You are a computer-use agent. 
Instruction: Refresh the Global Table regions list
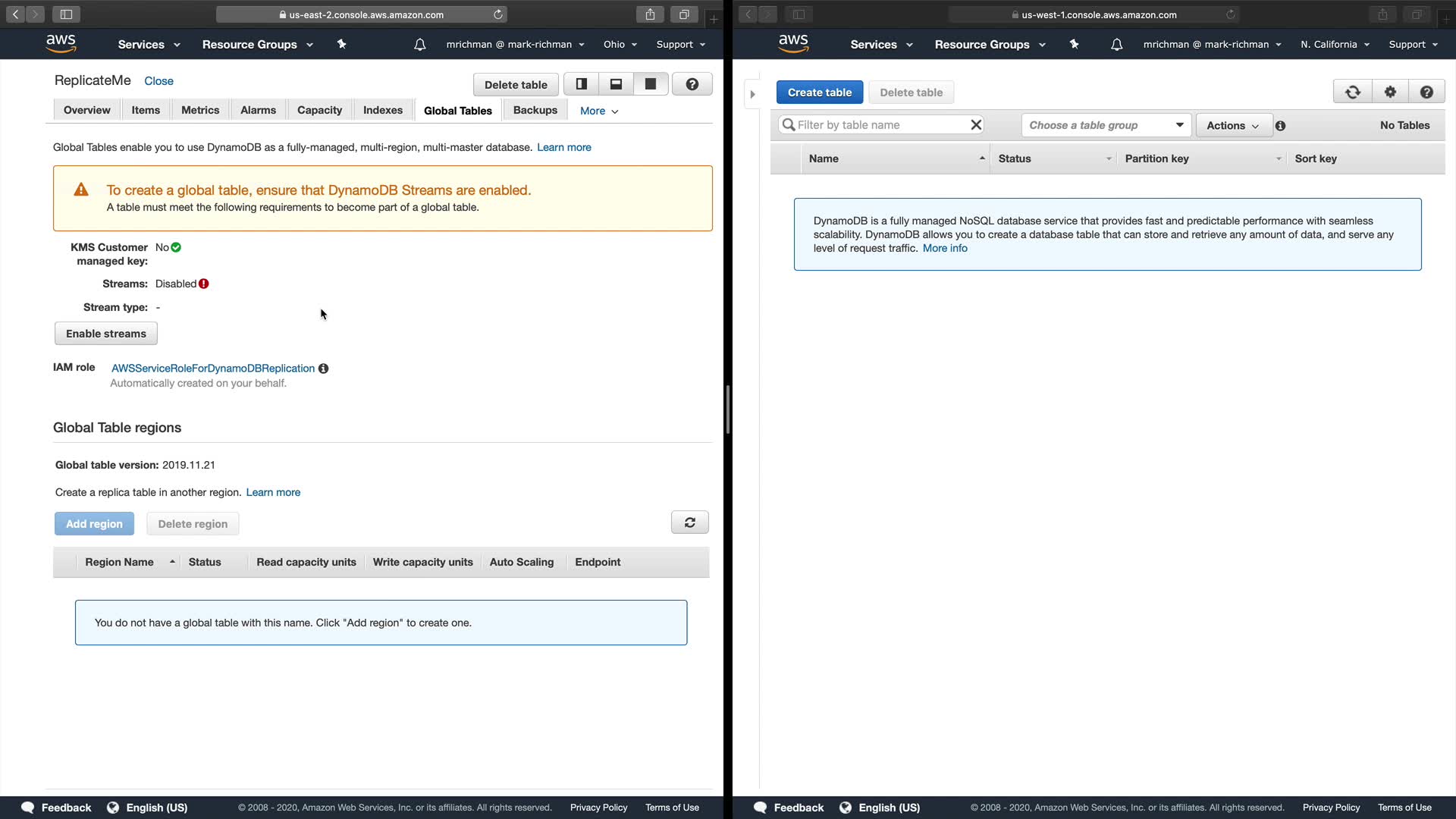point(689,522)
